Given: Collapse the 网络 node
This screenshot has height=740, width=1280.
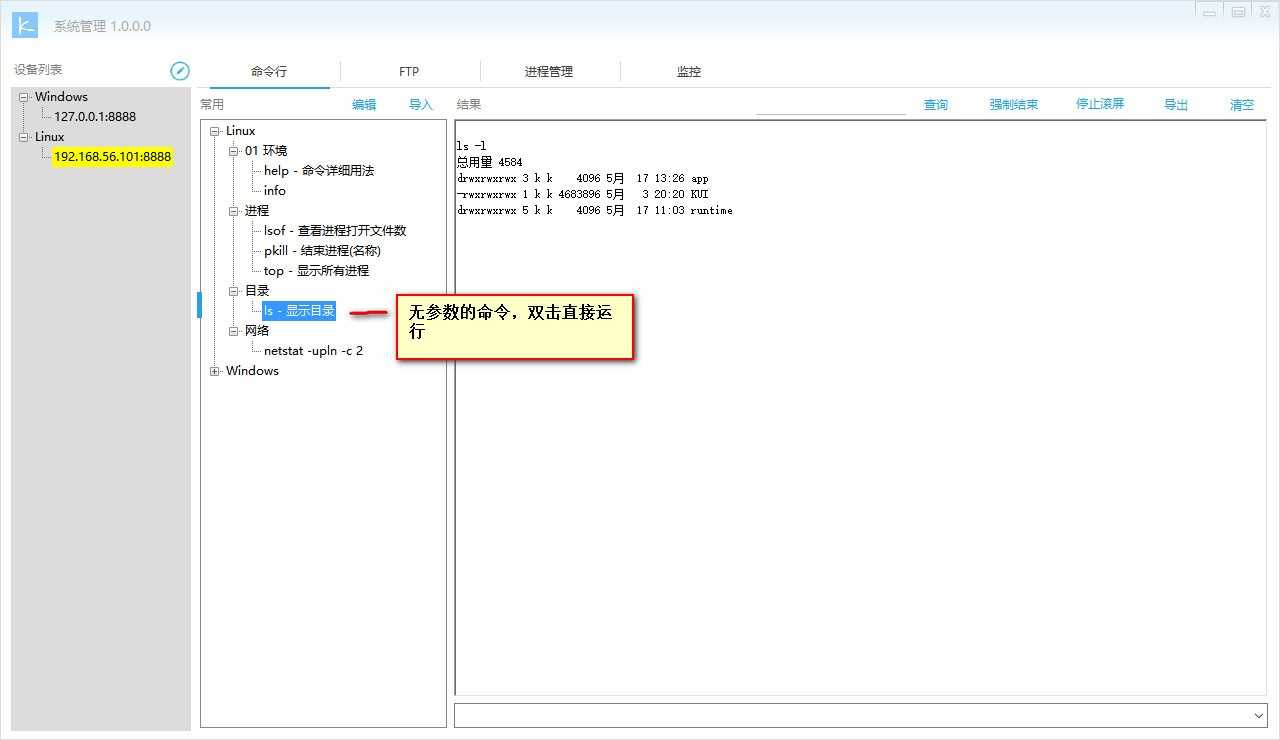Looking at the screenshot, I should click(x=234, y=331).
